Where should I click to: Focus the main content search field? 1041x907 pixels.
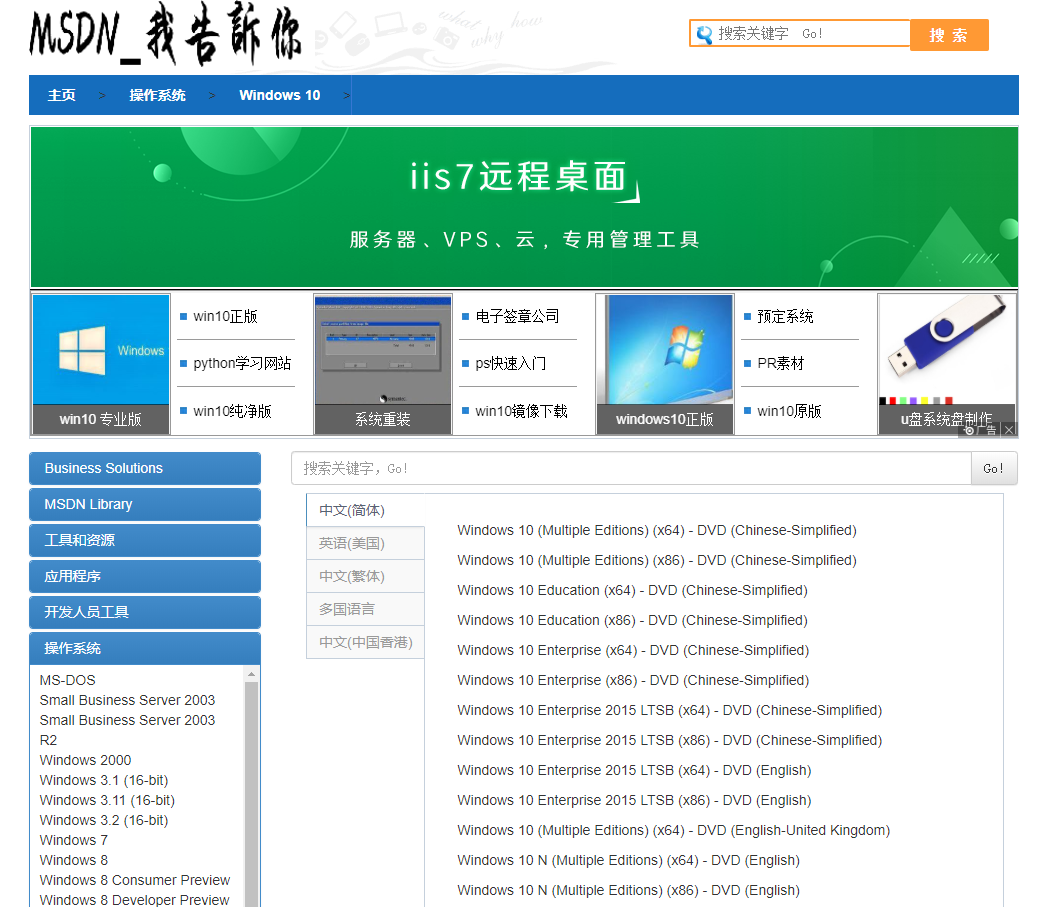(631, 469)
